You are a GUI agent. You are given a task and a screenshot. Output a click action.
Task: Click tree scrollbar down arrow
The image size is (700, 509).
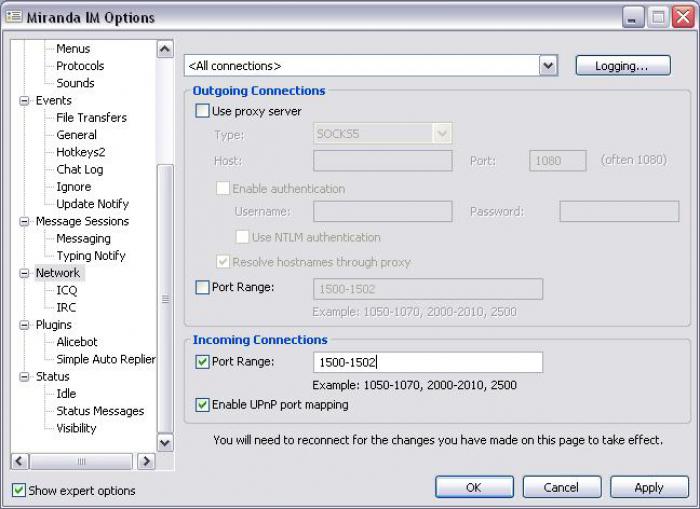pyautogui.click(x=165, y=443)
